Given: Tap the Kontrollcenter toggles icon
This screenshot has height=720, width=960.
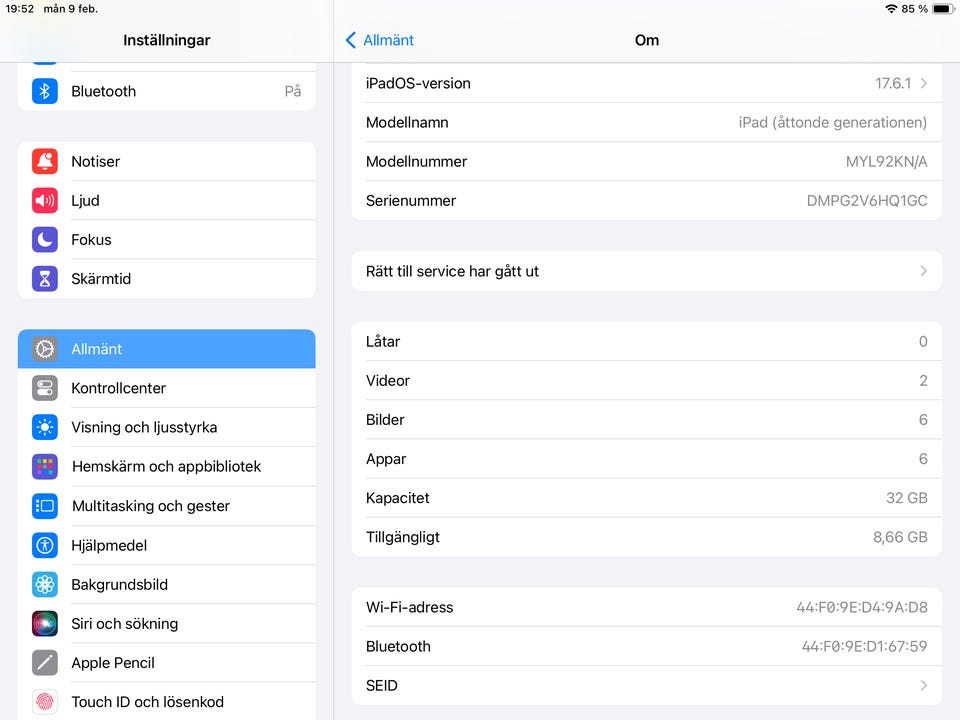Looking at the screenshot, I should [44, 388].
